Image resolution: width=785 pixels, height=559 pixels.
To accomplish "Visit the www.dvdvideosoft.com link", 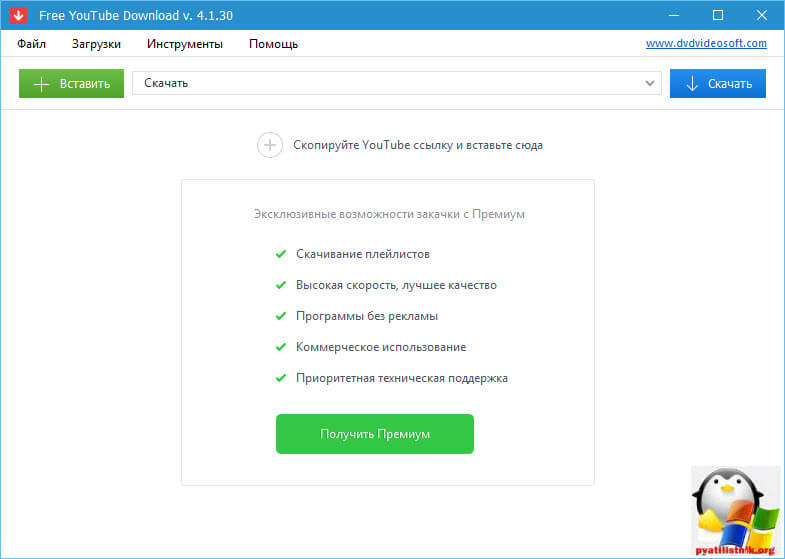I will (x=706, y=43).
